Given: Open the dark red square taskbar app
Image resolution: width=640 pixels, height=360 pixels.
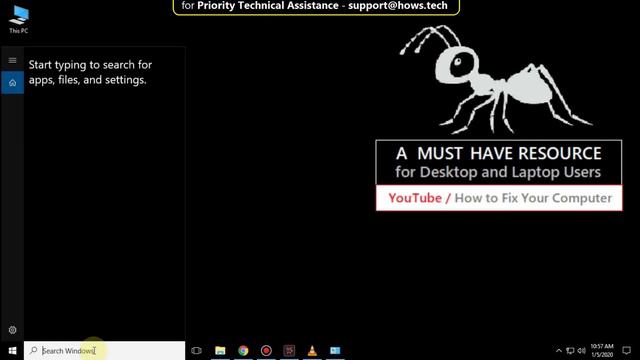Looking at the screenshot, I should [289, 351].
